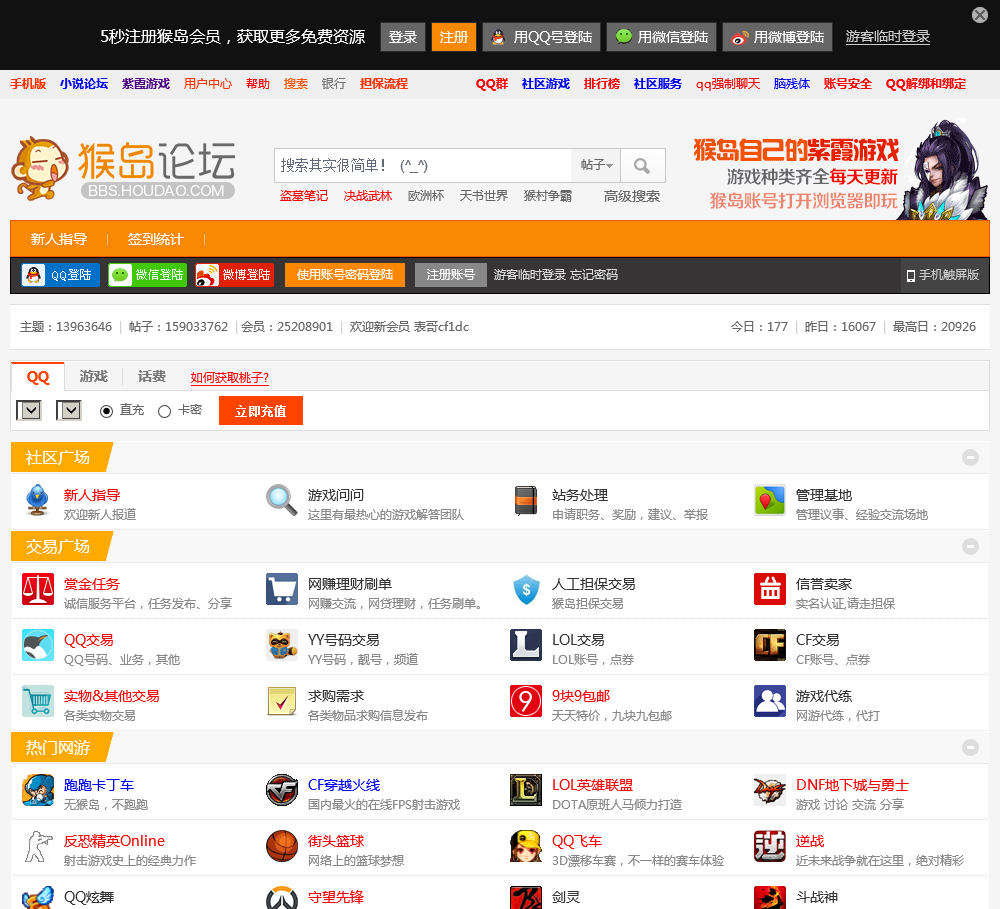1000x909 pixels.
Task: Close the top registration banner
Action: [x=980, y=15]
